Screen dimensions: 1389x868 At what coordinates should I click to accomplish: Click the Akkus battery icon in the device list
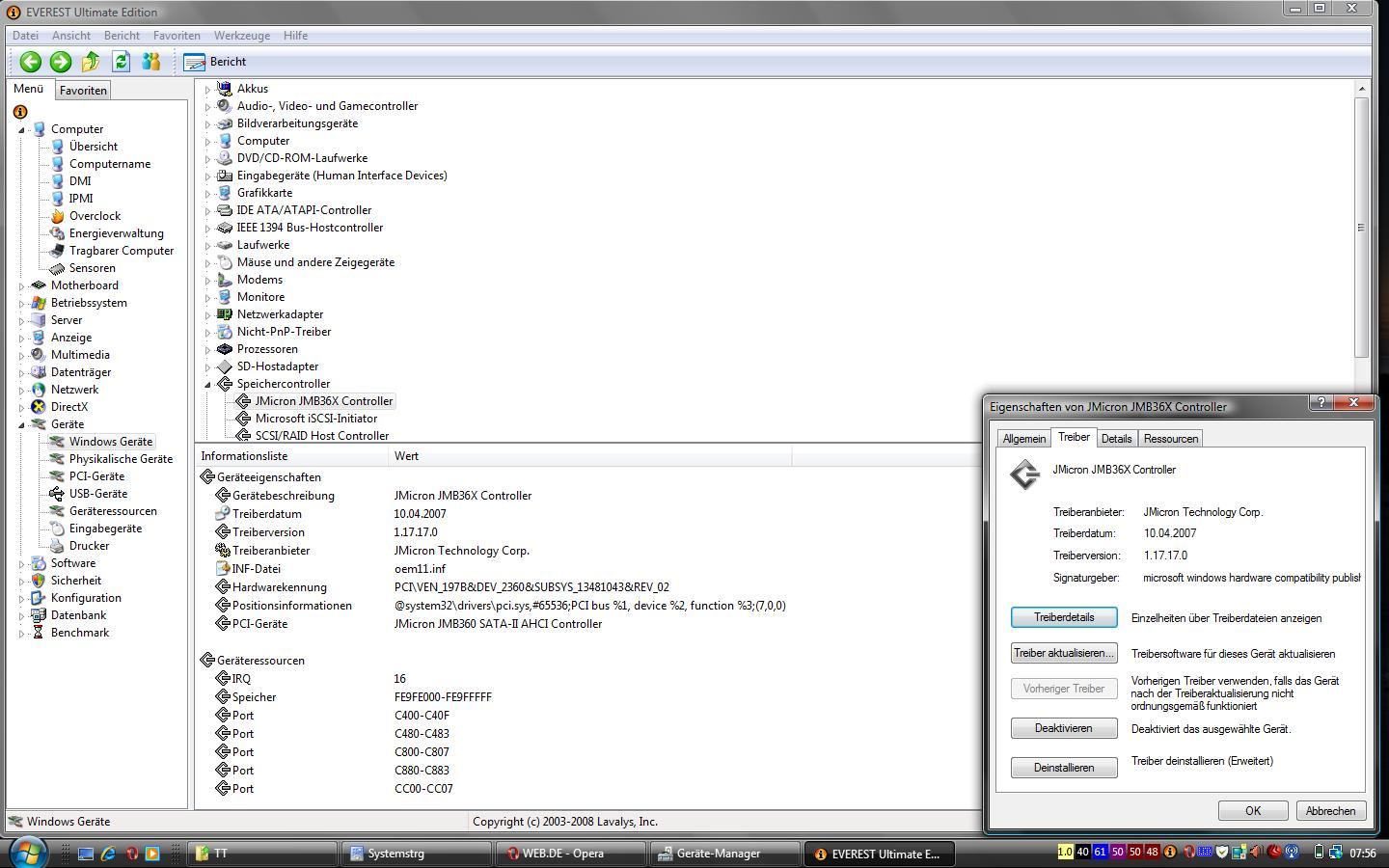pos(225,89)
